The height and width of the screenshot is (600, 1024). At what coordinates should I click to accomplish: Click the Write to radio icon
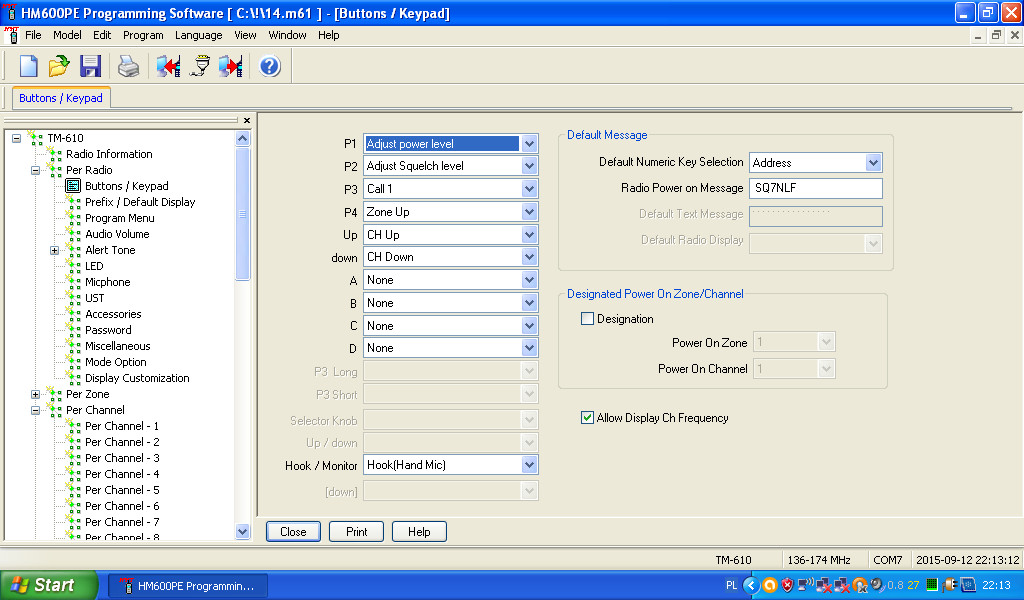(231, 66)
